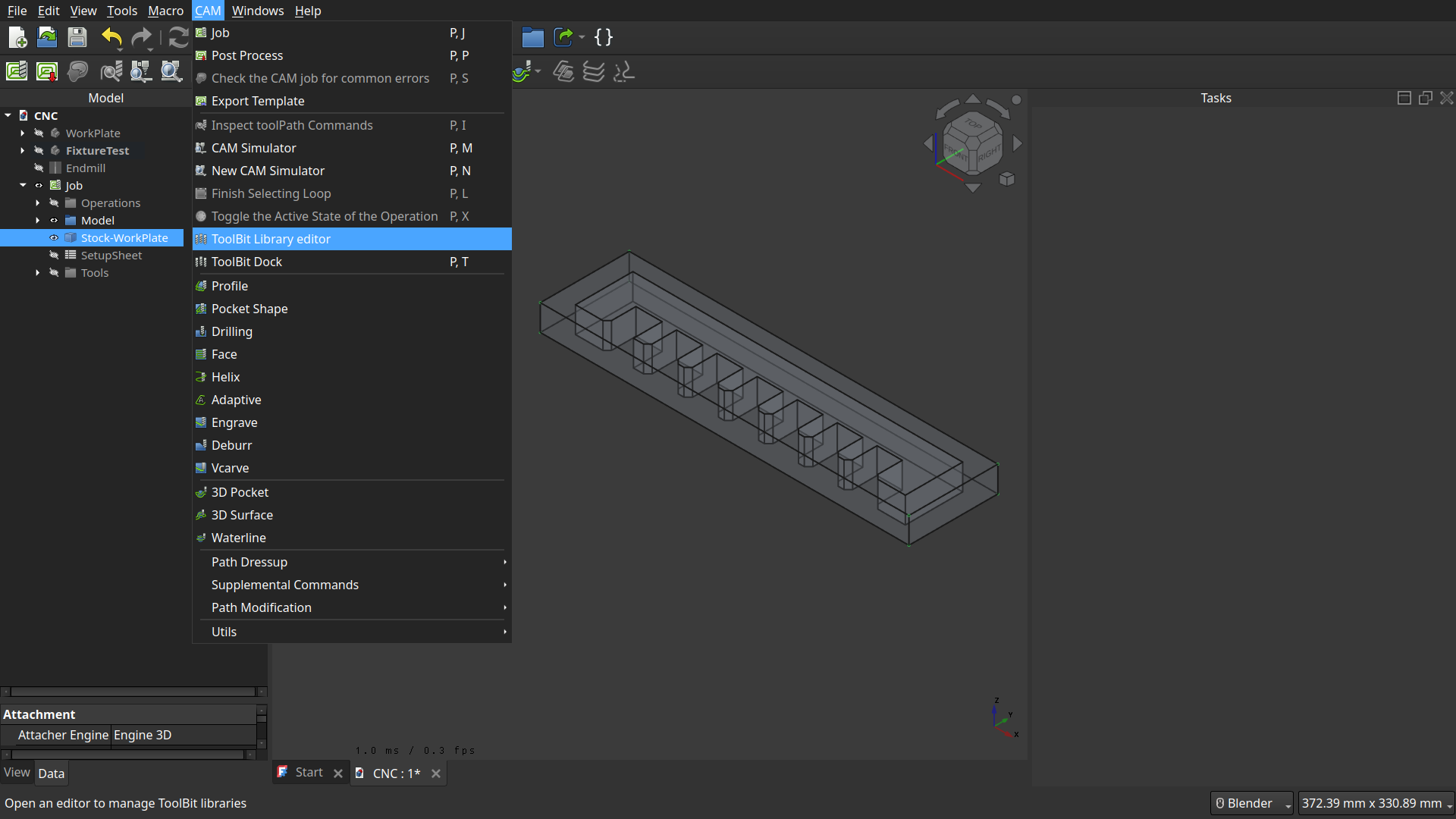Click the Inspect toolpath commands toolbar icon
Viewport: 1456px width, 819px height.
[111, 71]
